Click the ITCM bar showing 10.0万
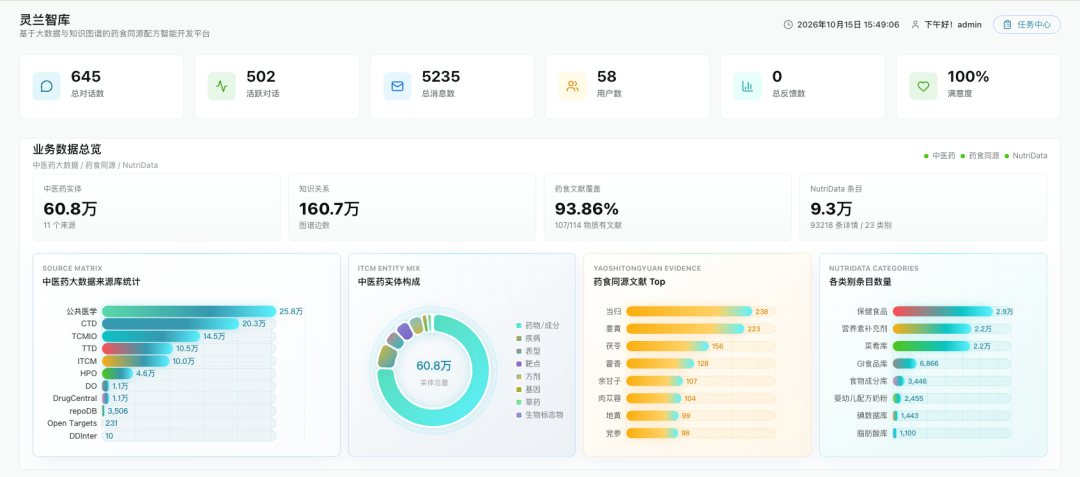This screenshot has width=1080, height=477. (136, 361)
